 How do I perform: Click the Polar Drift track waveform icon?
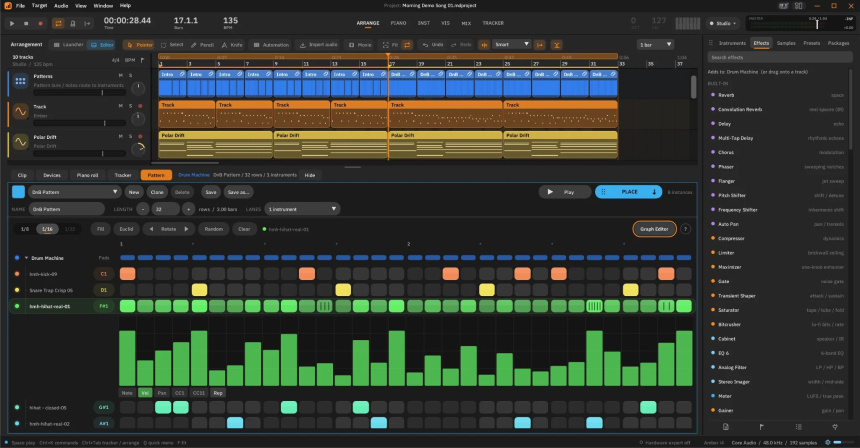tap(20, 142)
